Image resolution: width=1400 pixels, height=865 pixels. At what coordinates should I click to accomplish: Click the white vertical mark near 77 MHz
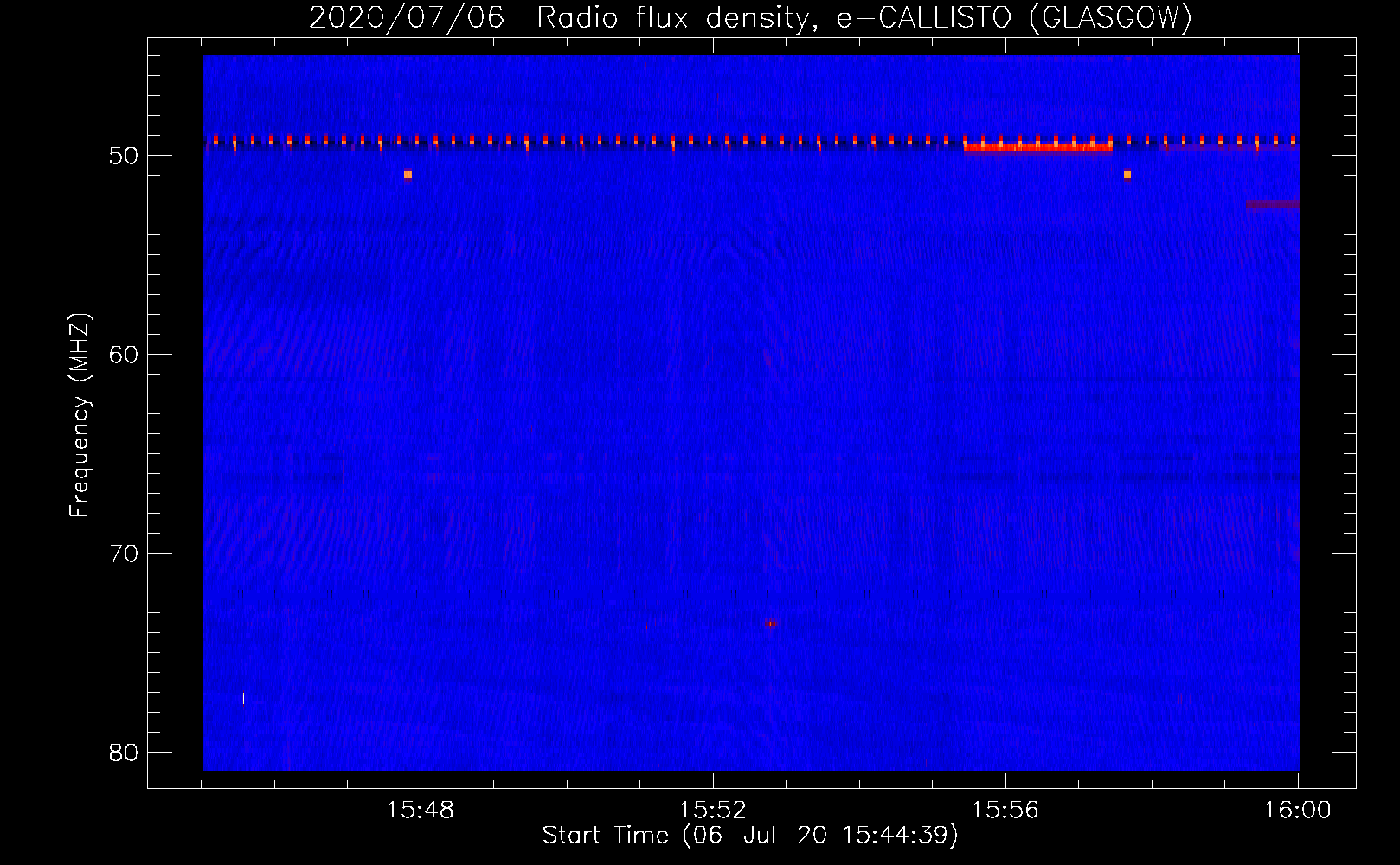click(x=243, y=698)
